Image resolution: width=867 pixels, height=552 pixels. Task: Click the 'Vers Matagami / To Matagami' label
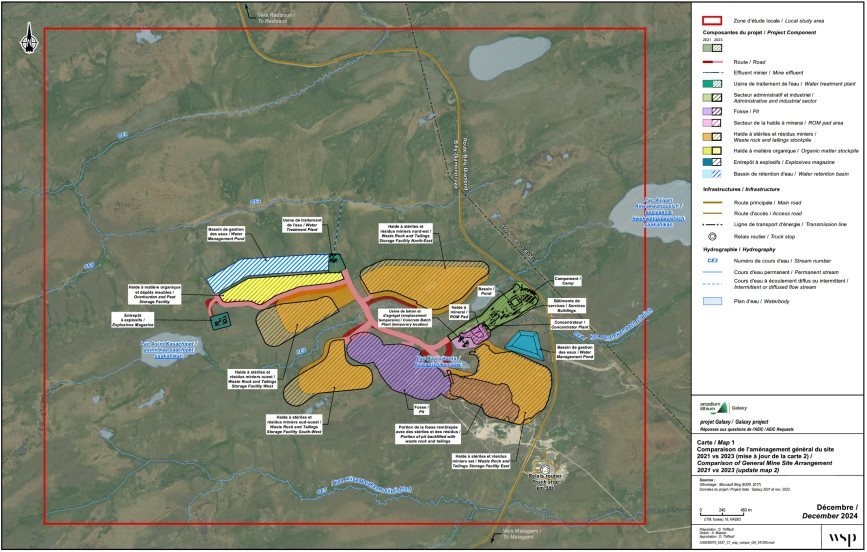click(x=520, y=534)
